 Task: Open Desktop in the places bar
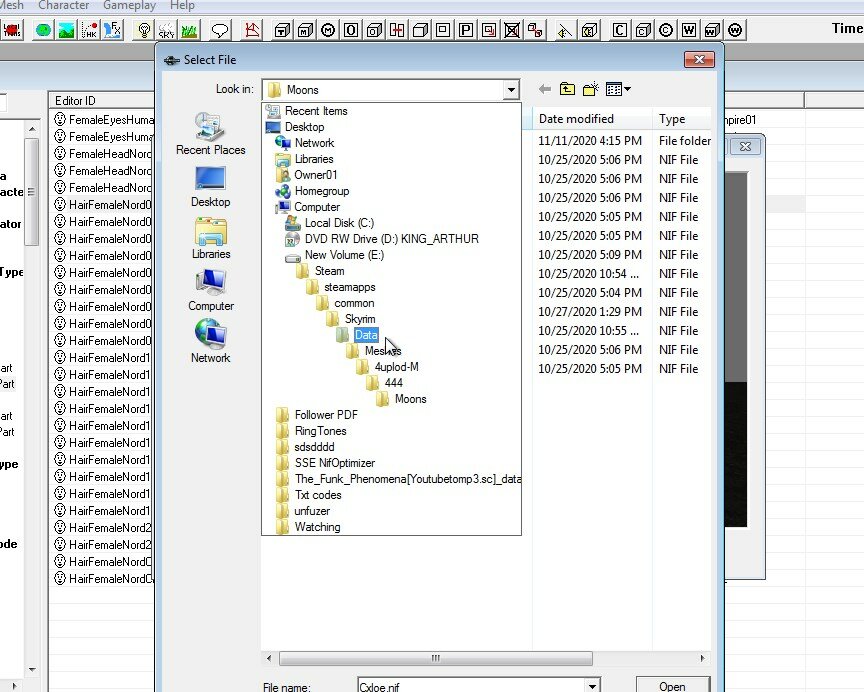(210, 186)
